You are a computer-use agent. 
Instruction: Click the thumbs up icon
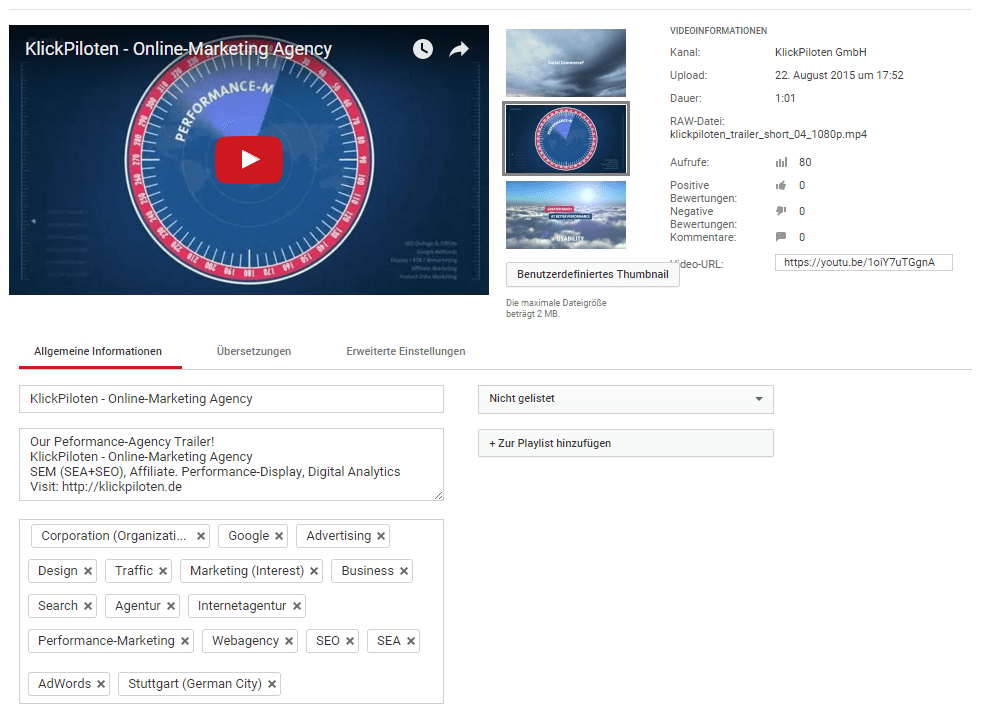click(781, 186)
